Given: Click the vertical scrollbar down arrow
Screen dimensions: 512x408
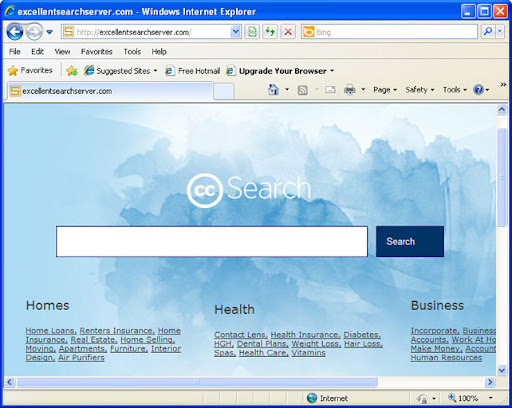Looking at the screenshot, I should pyautogui.click(x=502, y=370).
